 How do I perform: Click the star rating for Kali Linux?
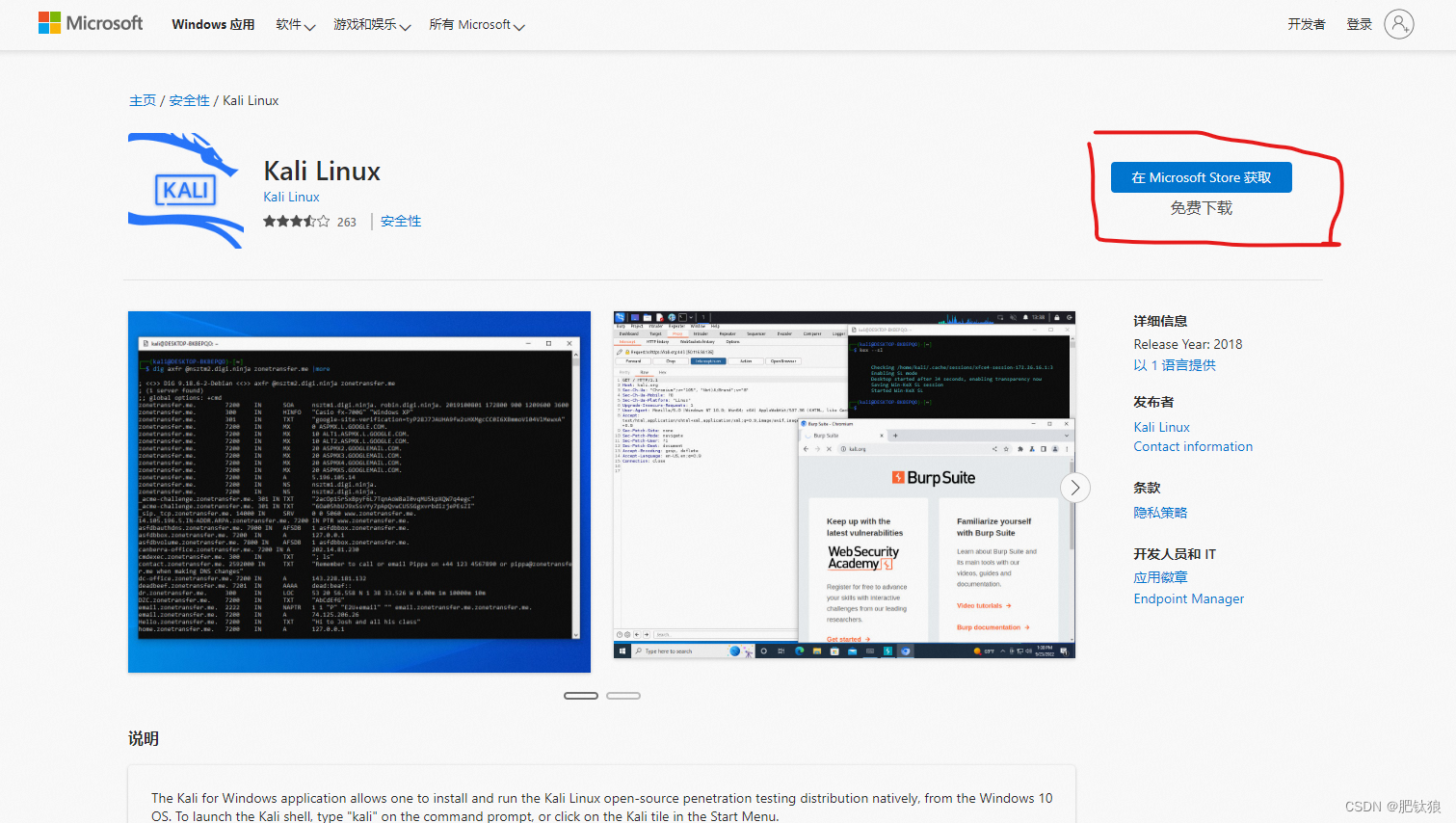coord(297,222)
